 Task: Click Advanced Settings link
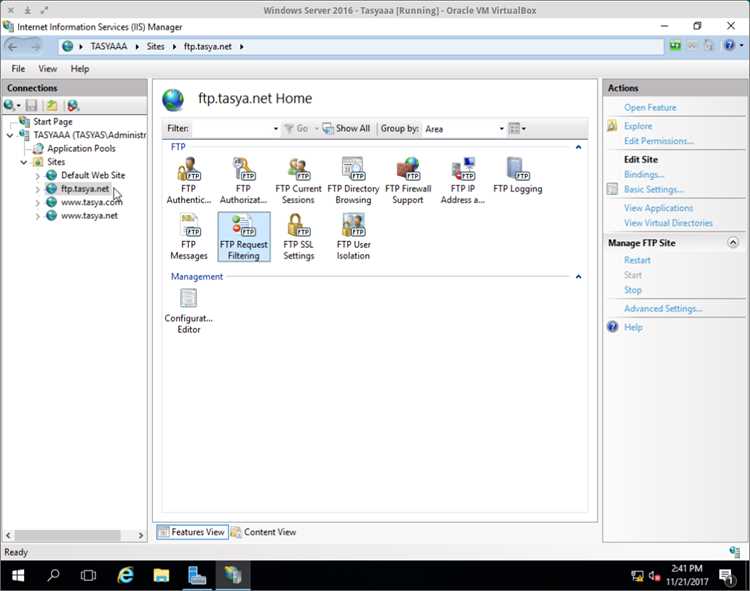pyautogui.click(x=663, y=309)
